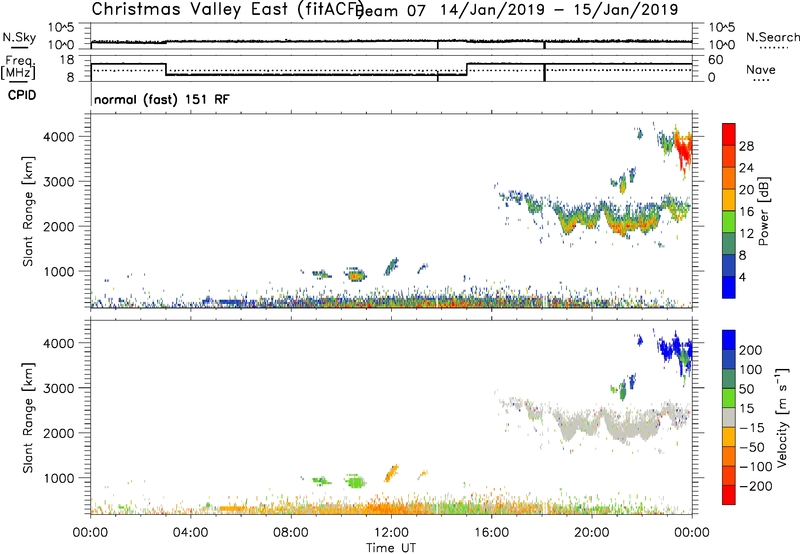This screenshot has width=800, height=554.
Task: Click the red bottom segment of Velocity colorbar
Action: click(729, 495)
